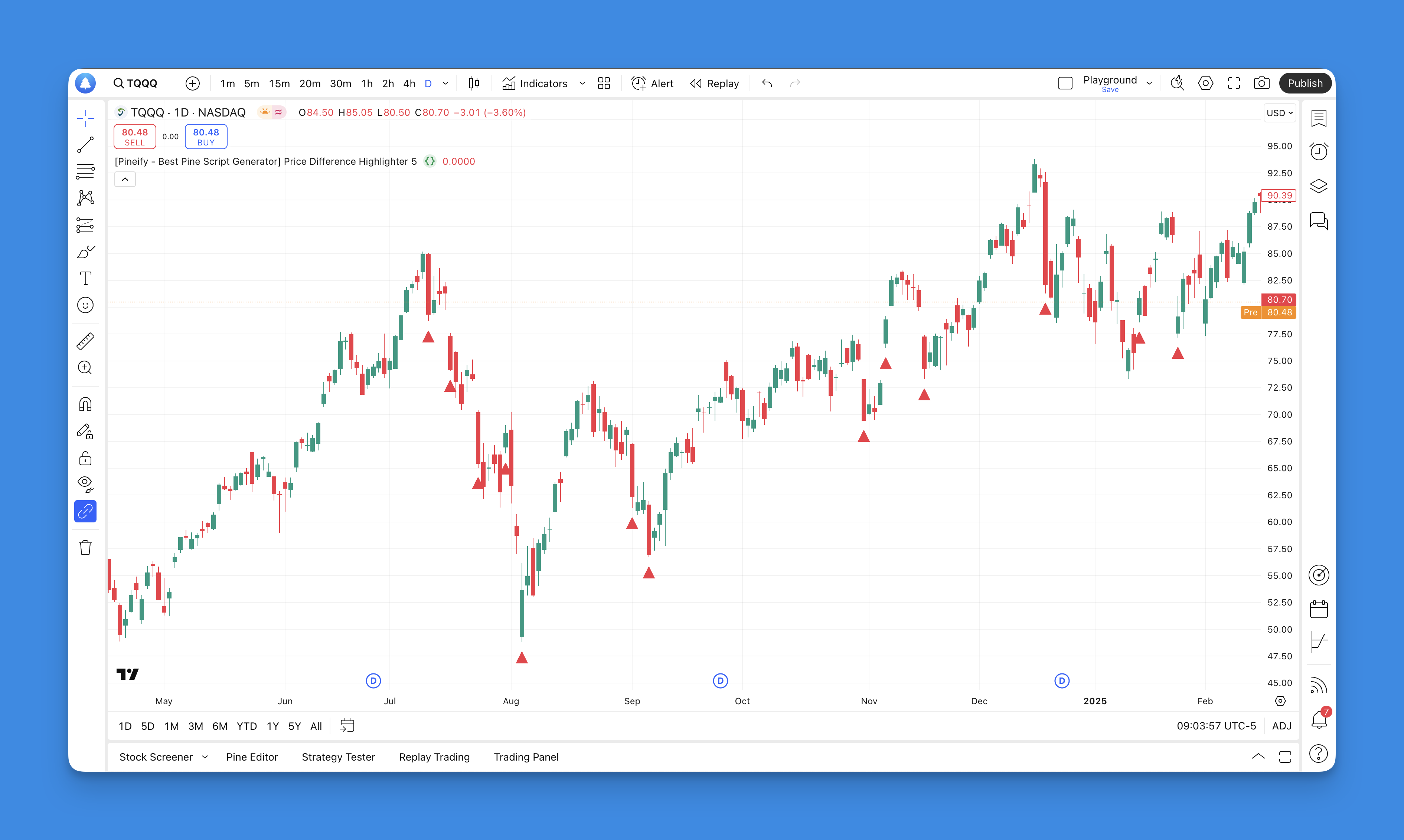Expand the Playground layout dropdown

point(1150,83)
